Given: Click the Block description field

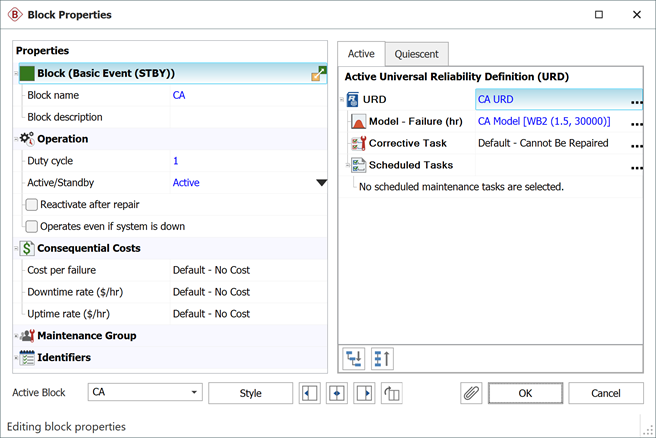Looking at the screenshot, I should coord(248,117).
